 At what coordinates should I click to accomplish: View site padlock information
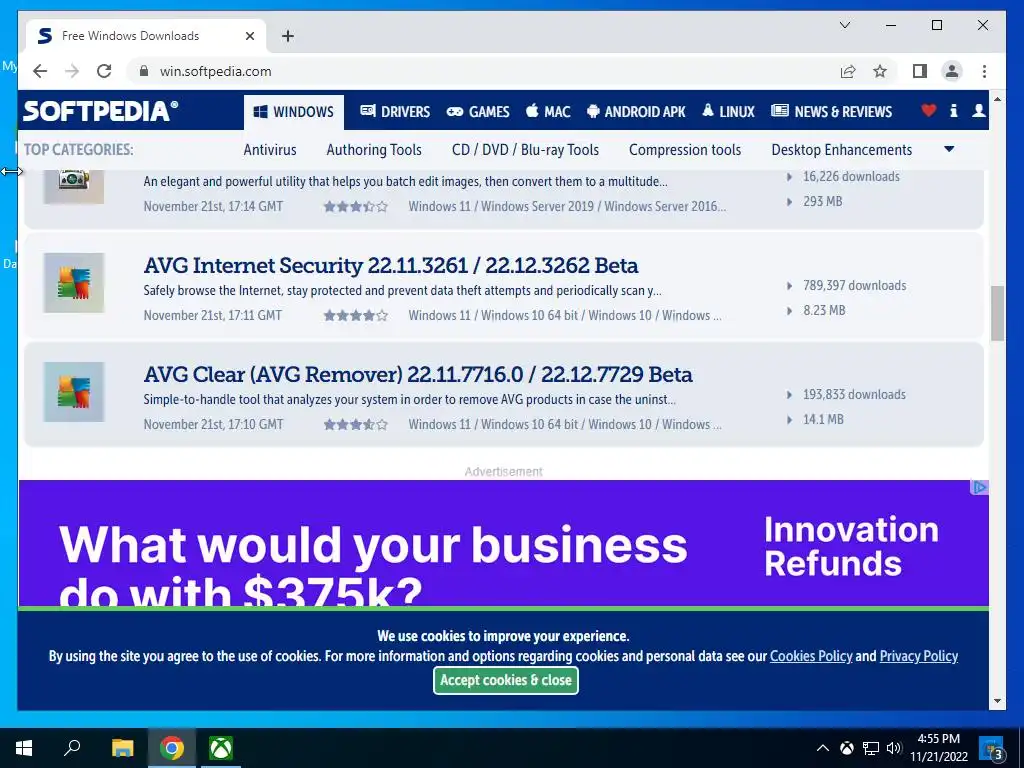tap(144, 71)
